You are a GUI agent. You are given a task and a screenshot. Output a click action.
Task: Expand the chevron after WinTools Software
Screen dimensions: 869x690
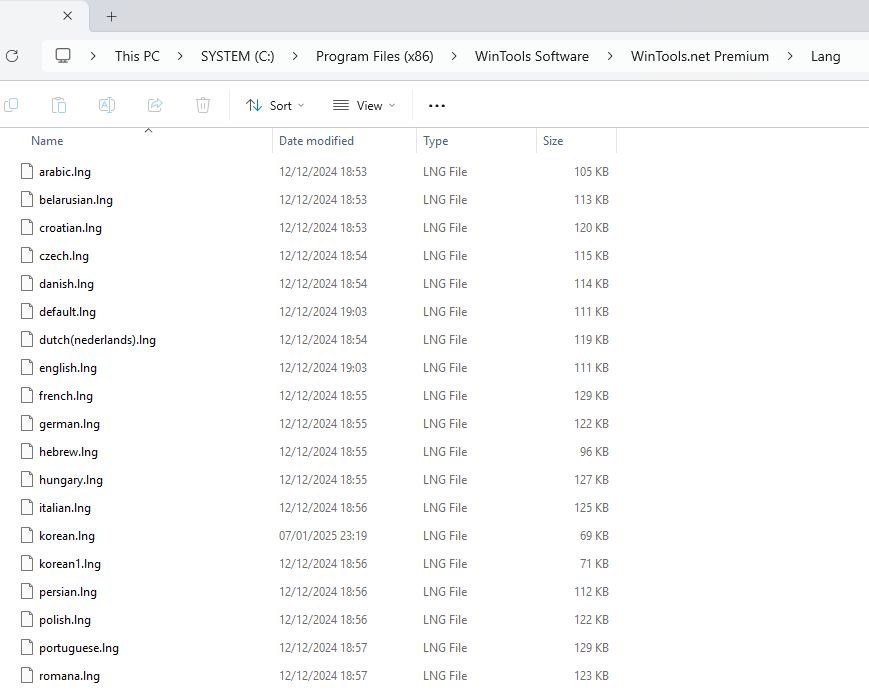click(x=610, y=57)
